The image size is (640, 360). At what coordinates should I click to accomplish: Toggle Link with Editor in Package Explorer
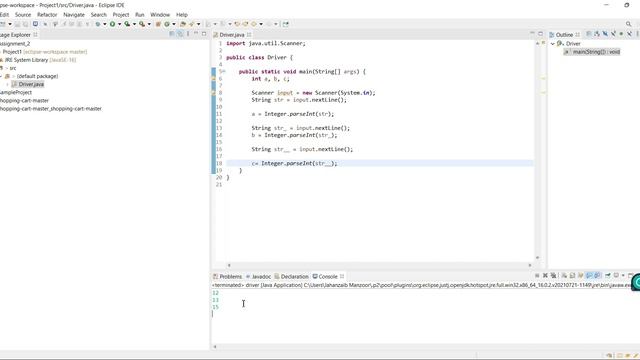pyautogui.click(x=180, y=34)
